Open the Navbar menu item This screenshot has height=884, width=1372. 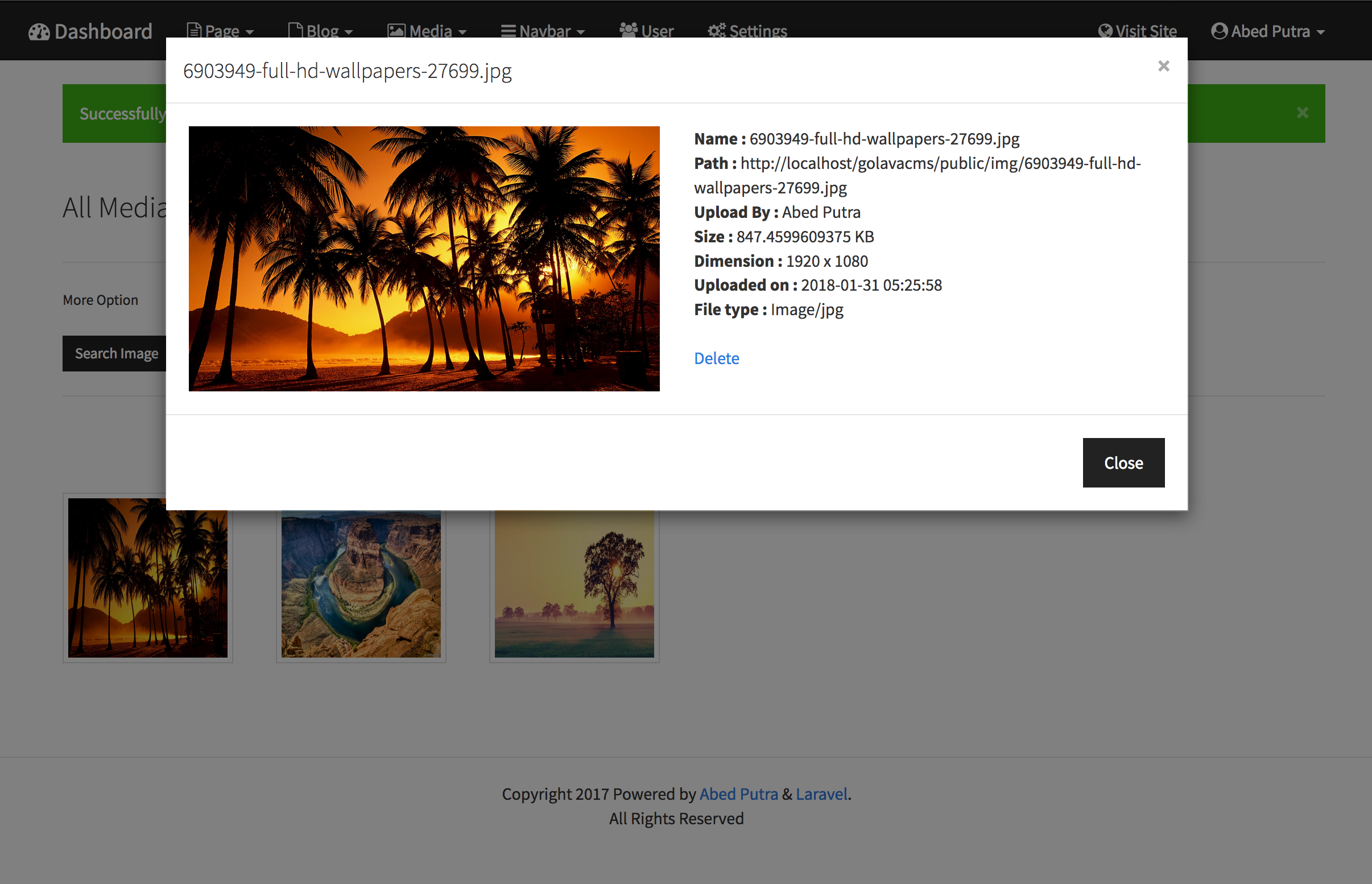coord(544,31)
